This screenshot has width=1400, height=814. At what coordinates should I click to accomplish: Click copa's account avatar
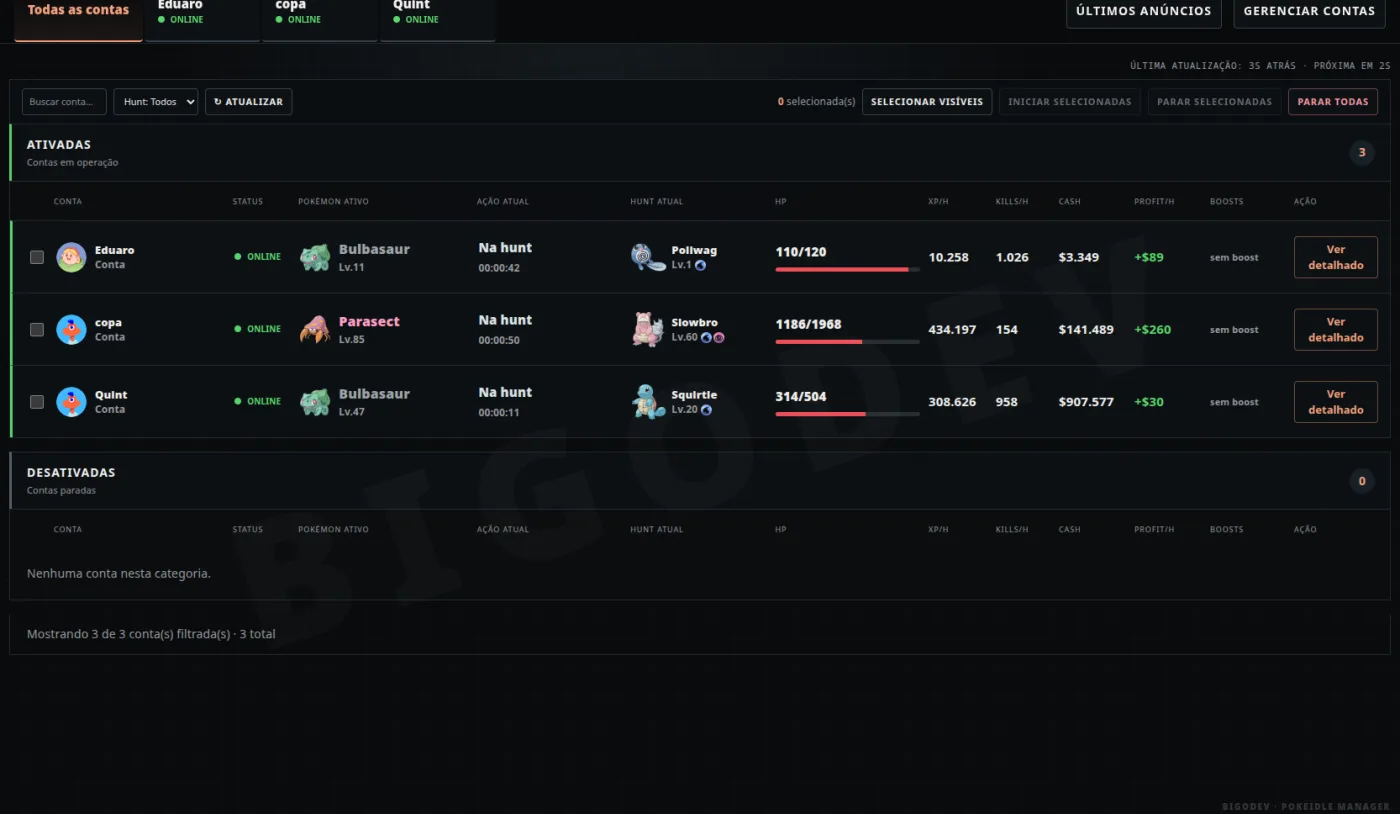pyautogui.click(x=71, y=329)
